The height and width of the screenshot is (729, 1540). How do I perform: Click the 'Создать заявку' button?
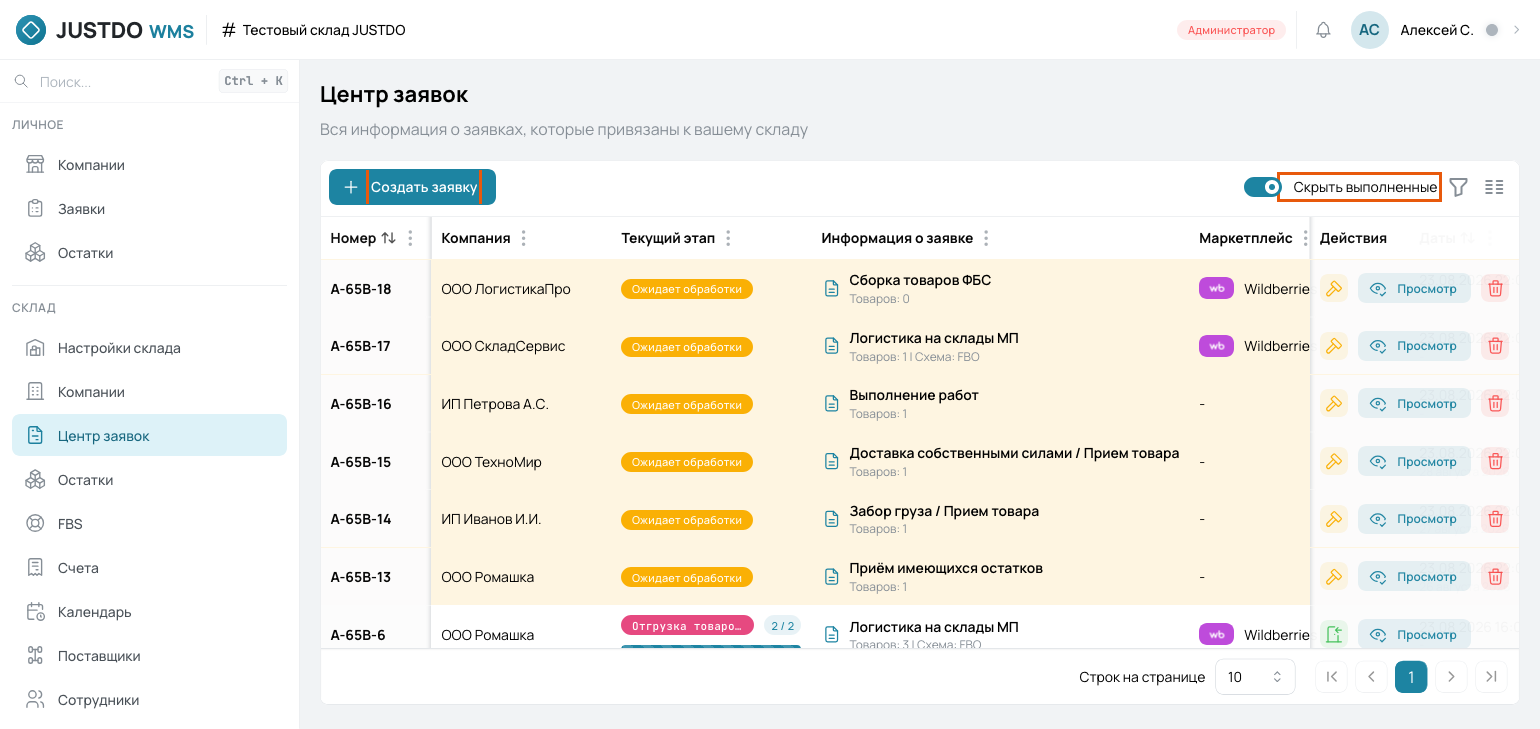point(412,187)
